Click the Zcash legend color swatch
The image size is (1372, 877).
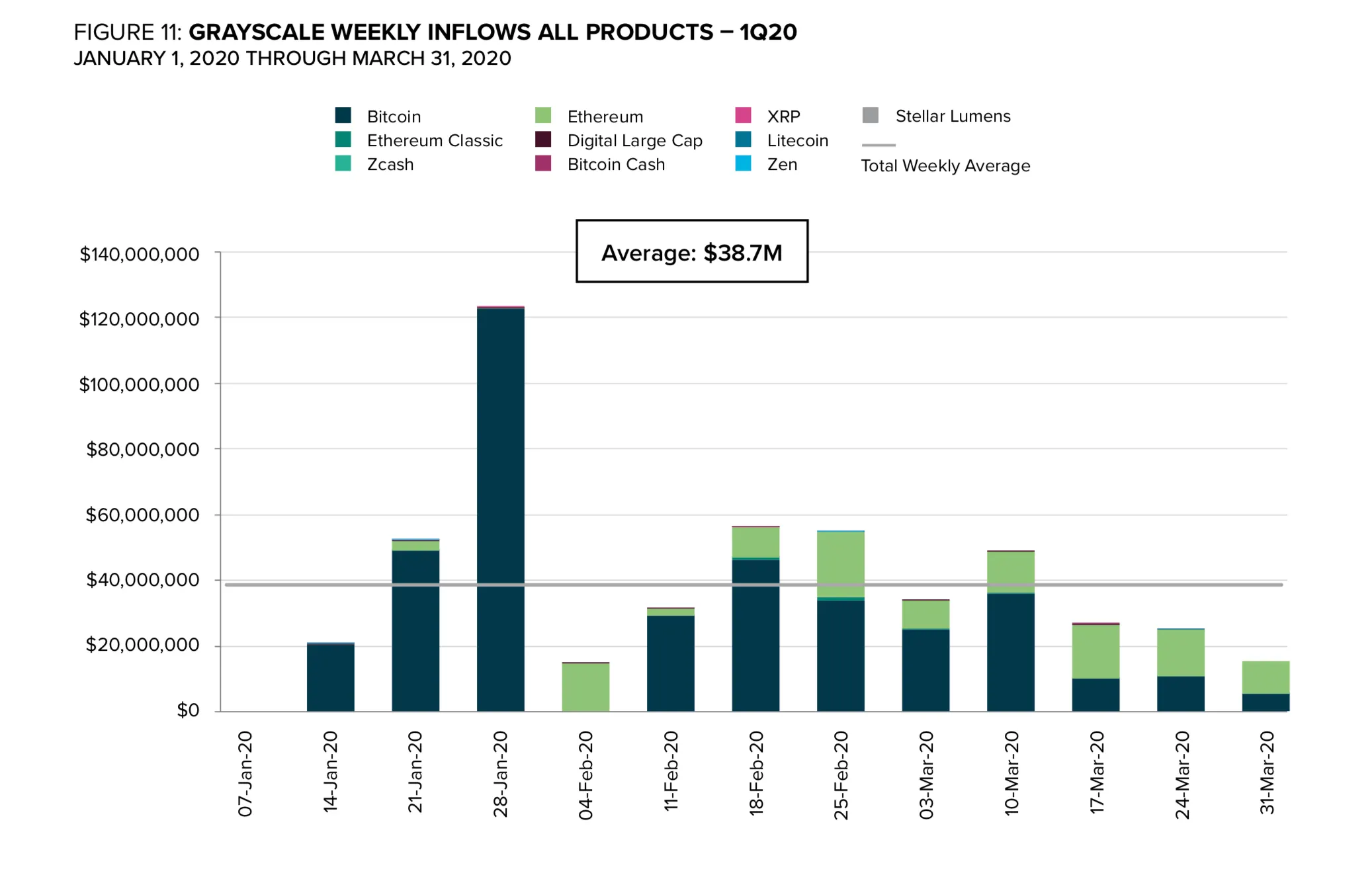pyautogui.click(x=343, y=163)
